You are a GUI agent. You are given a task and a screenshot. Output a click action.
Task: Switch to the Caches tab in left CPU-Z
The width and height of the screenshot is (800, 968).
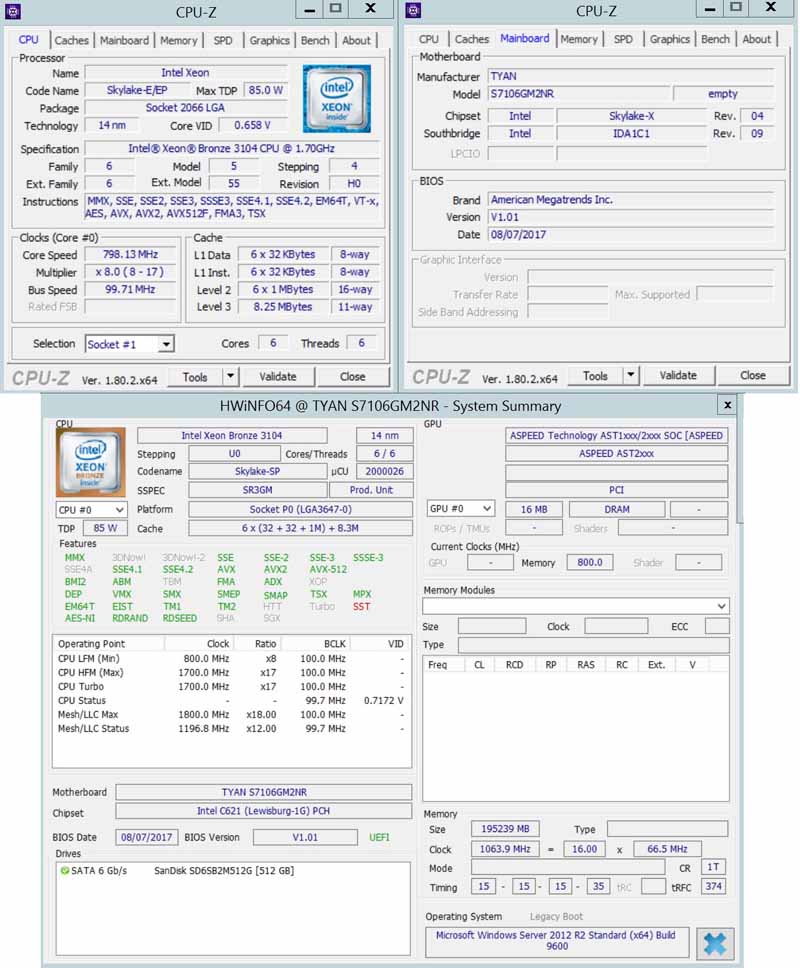(71, 41)
